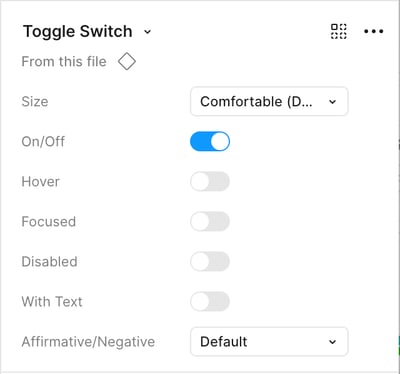Screen dimensions: 400x374
Task: Click the Toggle Switch component name
Action: 78,32
